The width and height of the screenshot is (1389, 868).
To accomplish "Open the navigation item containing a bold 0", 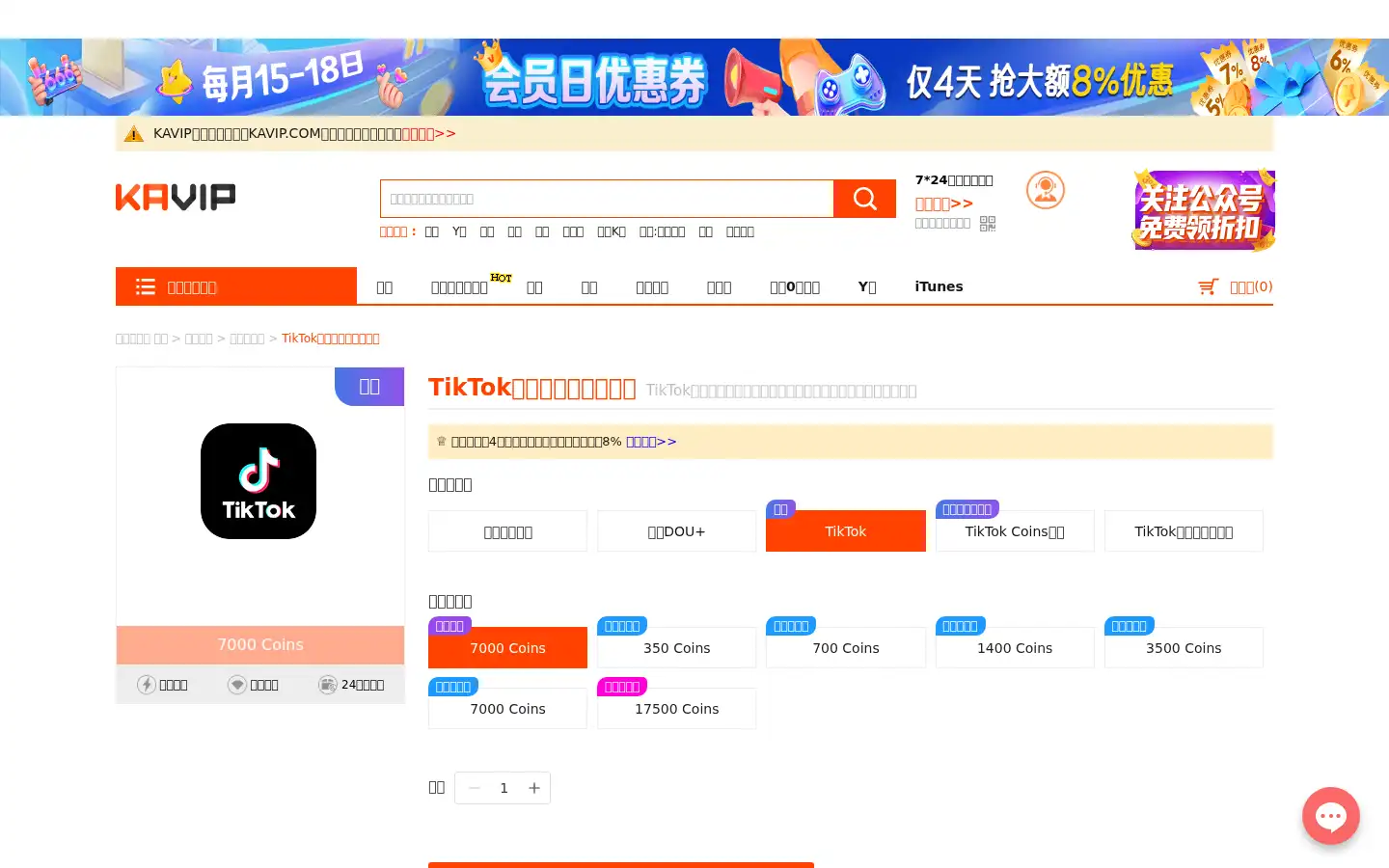I will [795, 287].
